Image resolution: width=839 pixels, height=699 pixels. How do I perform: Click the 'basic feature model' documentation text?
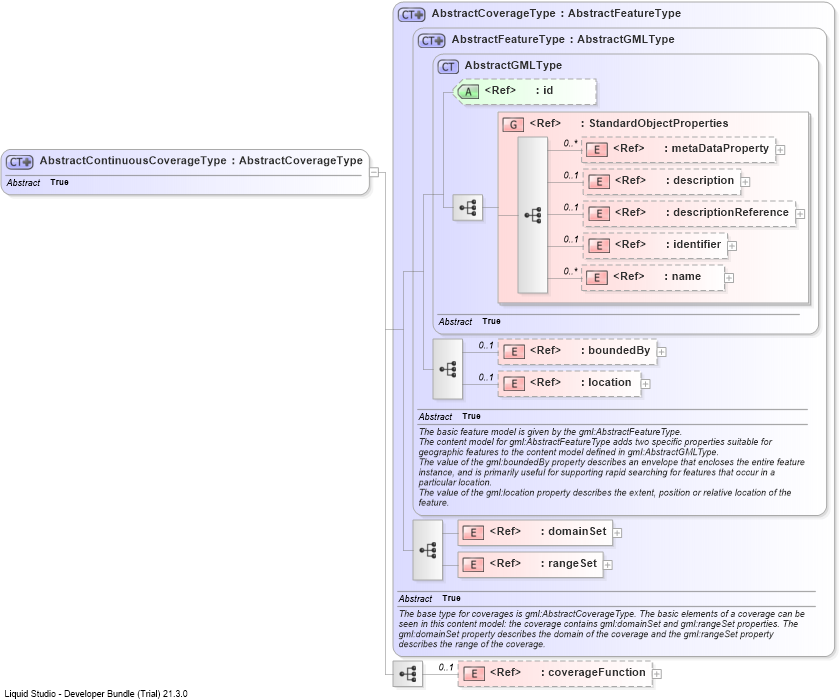(612, 467)
